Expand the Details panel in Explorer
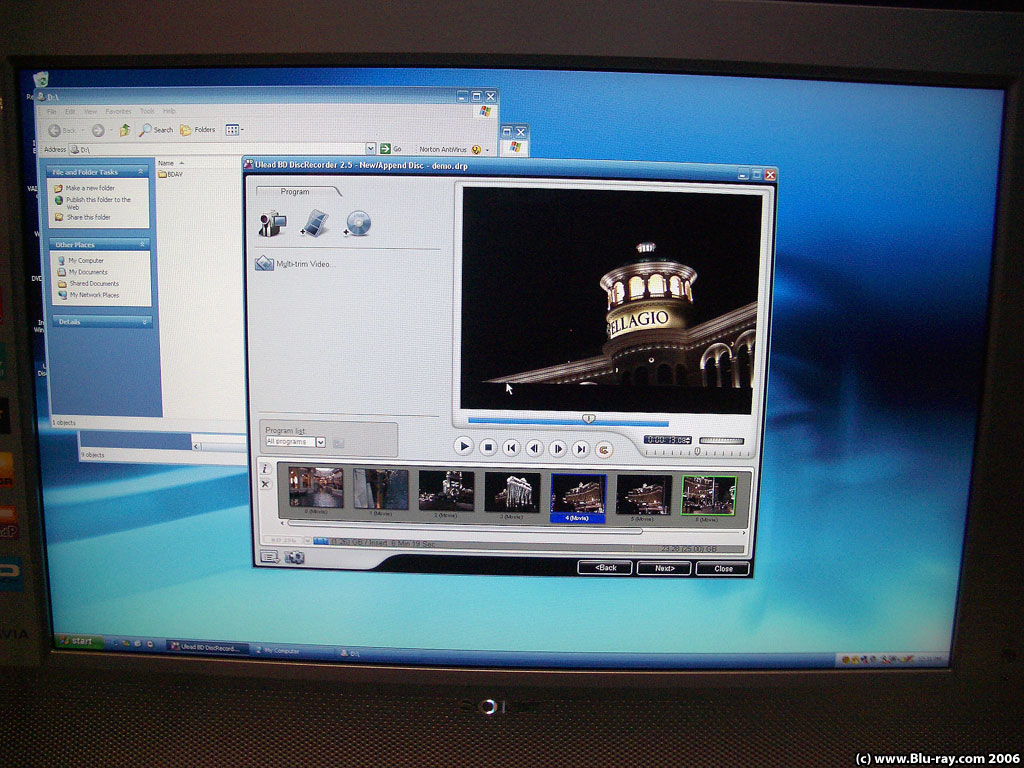Image resolution: width=1024 pixels, height=768 pixels. (x=145, y=322)
